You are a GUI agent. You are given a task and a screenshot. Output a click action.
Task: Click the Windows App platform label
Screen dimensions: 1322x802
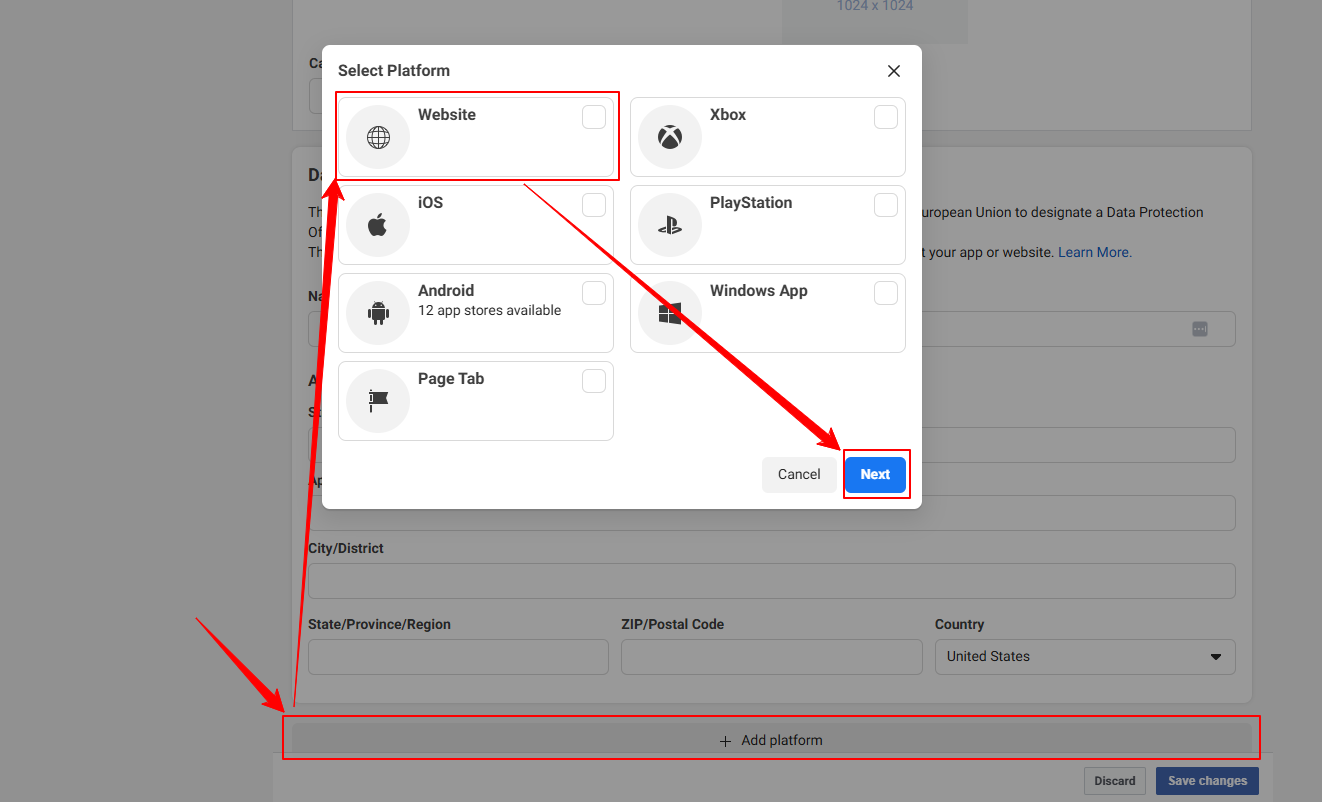759,291
